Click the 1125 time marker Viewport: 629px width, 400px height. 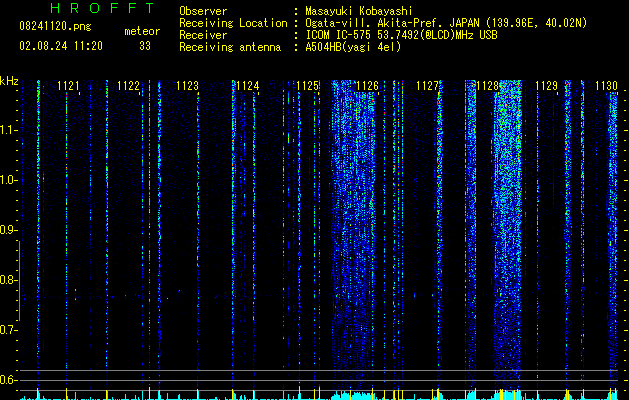pos(308,86)
